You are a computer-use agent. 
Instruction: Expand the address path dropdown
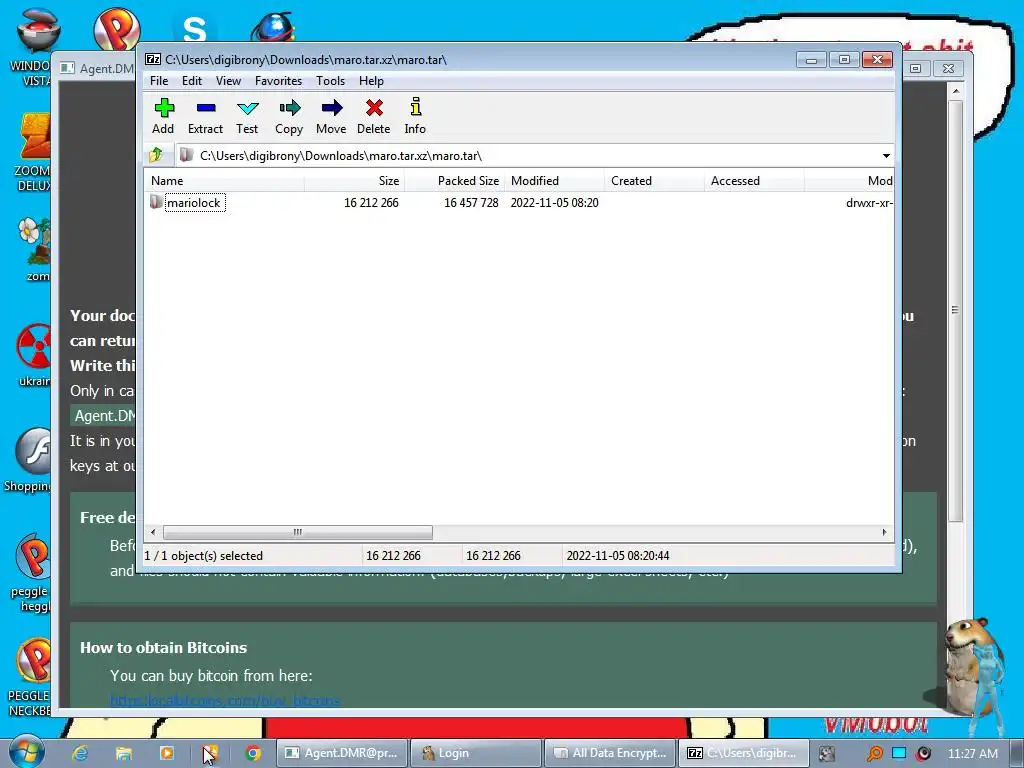click(886, 156)
